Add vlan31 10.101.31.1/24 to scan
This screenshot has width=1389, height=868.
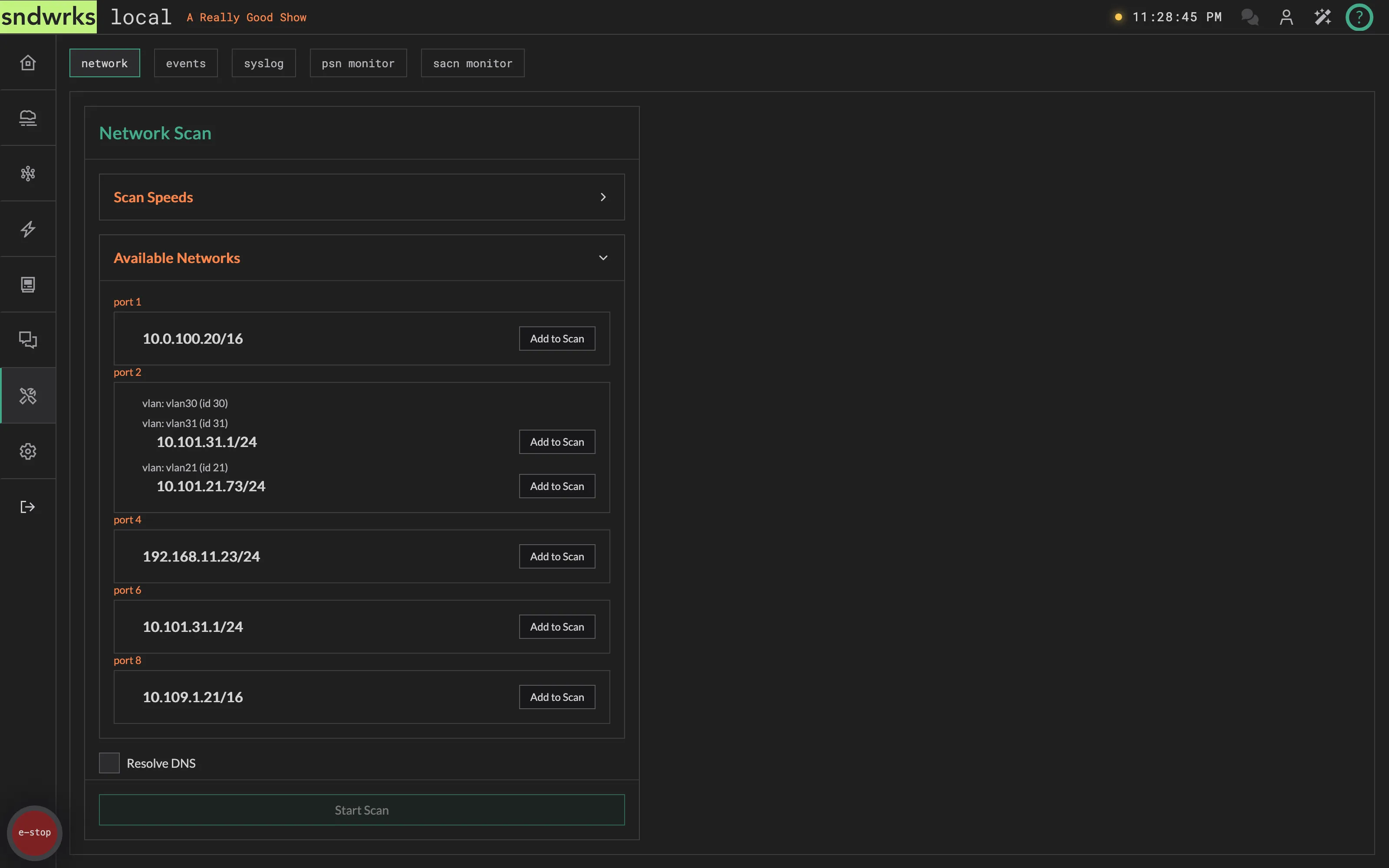pos(557,442)
